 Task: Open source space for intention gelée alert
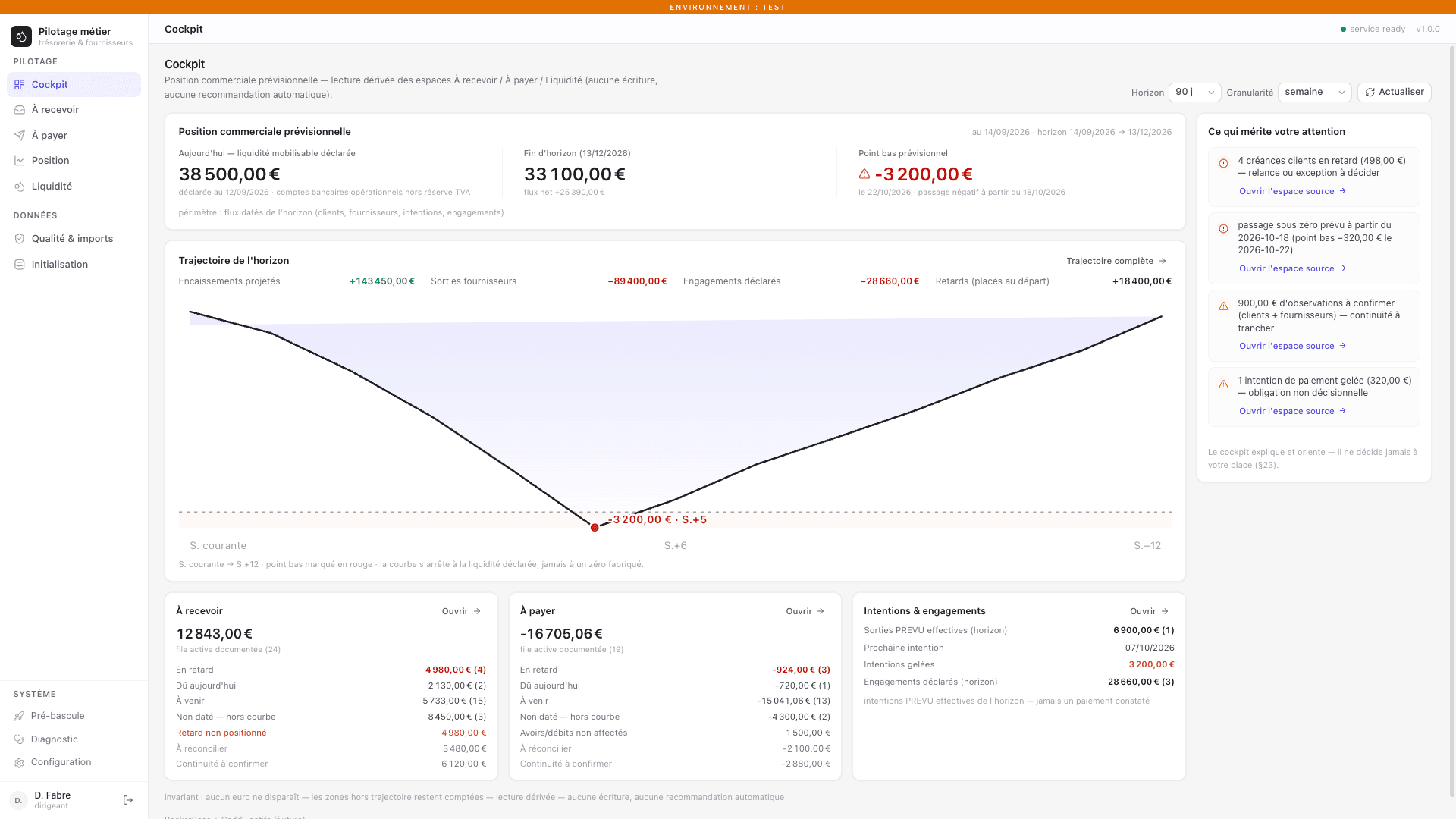tap(1292, 411)
